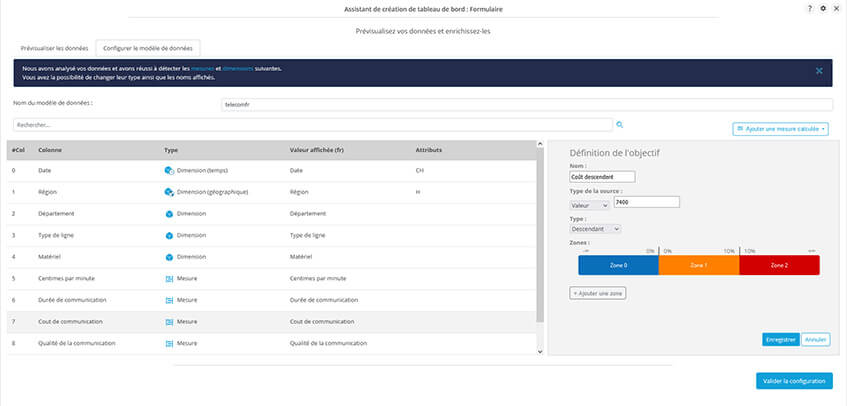Screen dimensions: 847x406
Task: Click the Rechercher search field
Action: coord(312,125)
